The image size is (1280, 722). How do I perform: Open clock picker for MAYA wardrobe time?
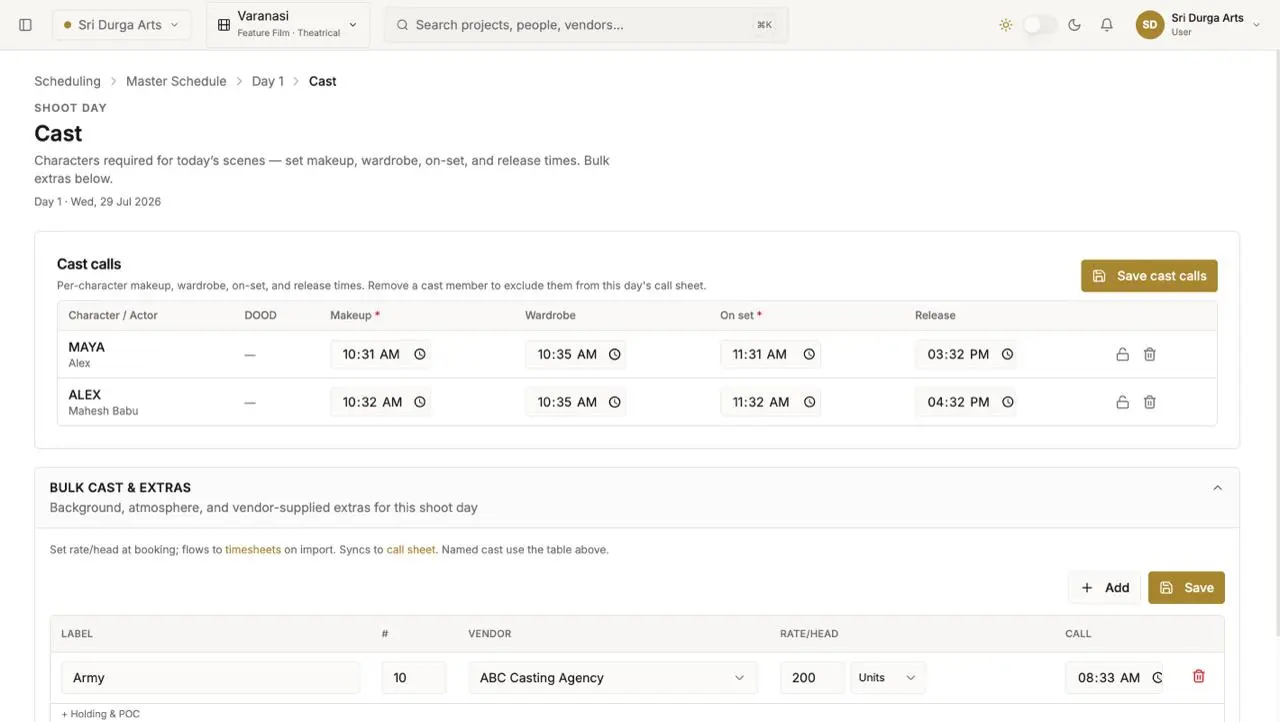click(x=615, y=354)
